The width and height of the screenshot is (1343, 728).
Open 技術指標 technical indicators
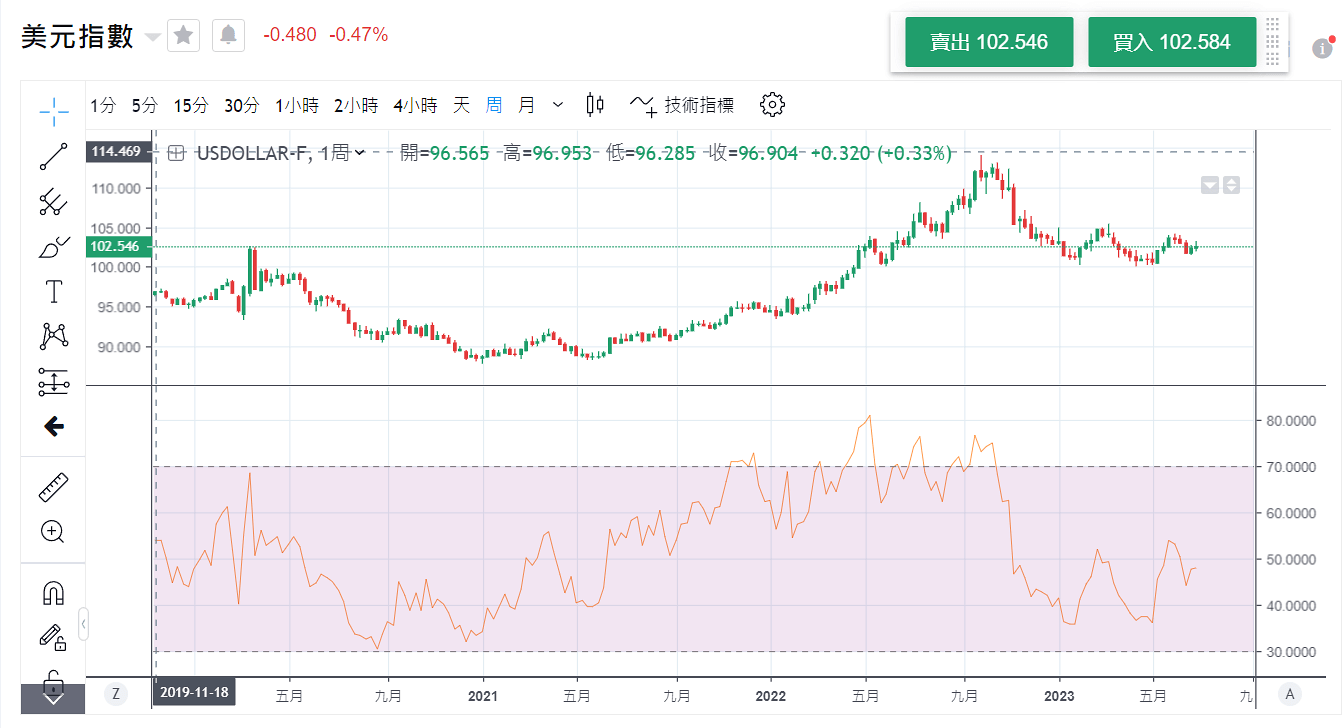(x=682, y=104)
